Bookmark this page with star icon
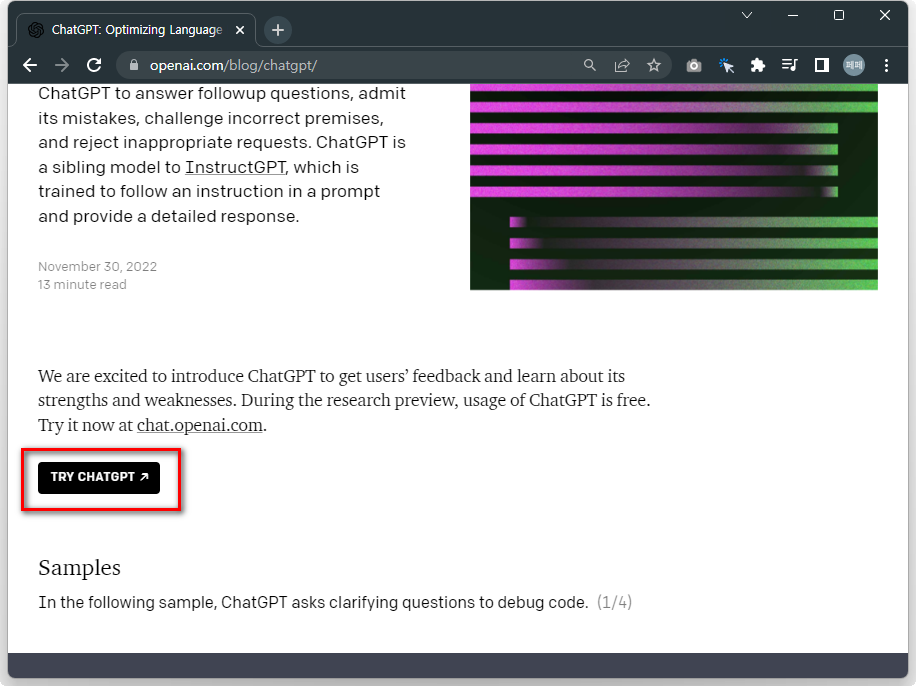 654,65
